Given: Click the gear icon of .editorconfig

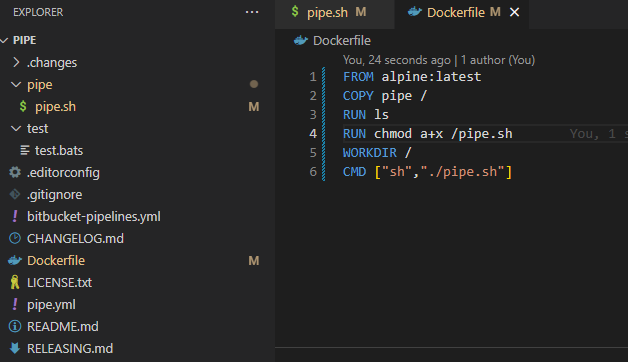Looking at the screenshot, I should tap(15, 173).
